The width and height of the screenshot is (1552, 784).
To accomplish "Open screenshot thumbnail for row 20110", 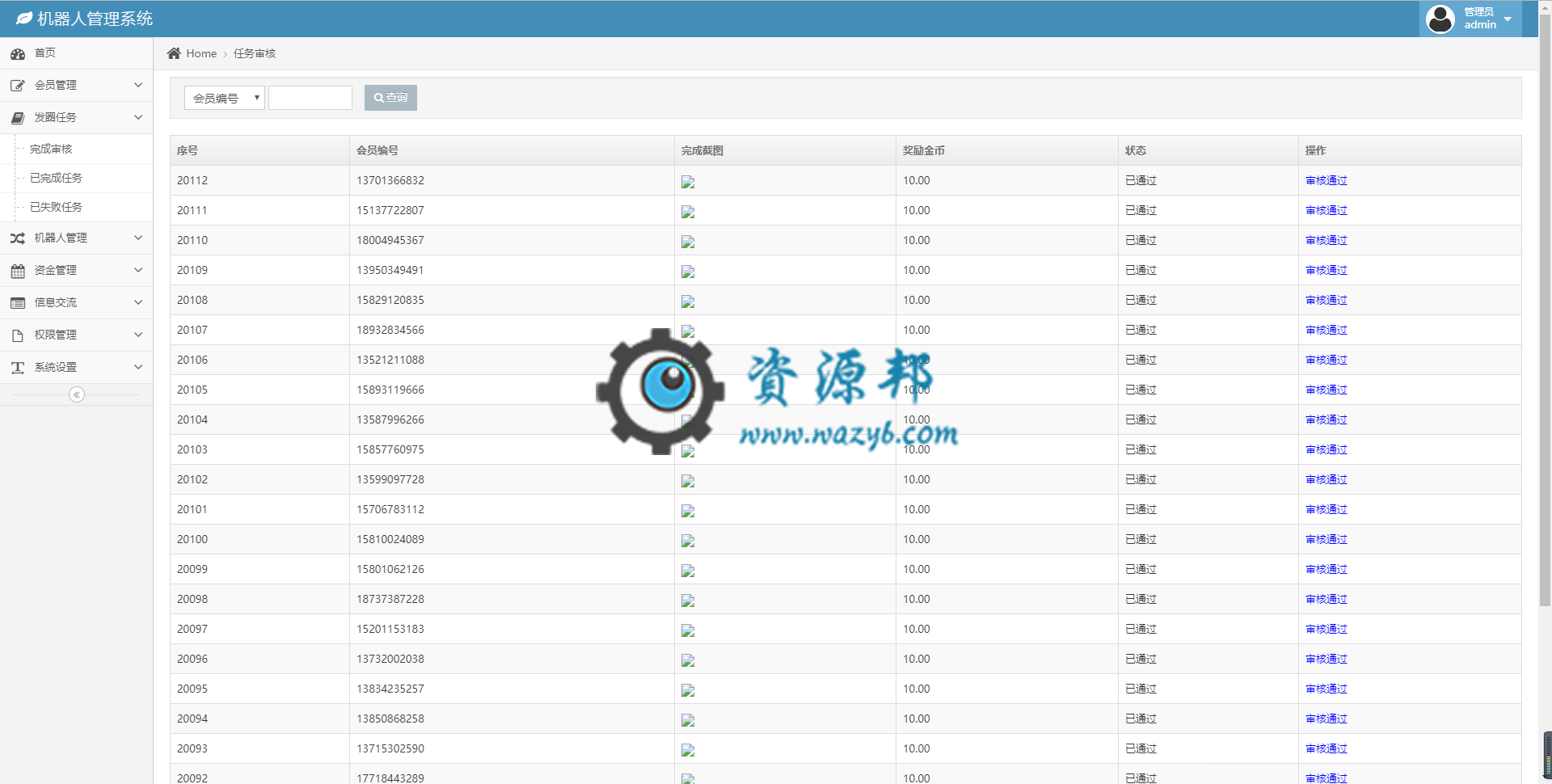I will 688,242.
